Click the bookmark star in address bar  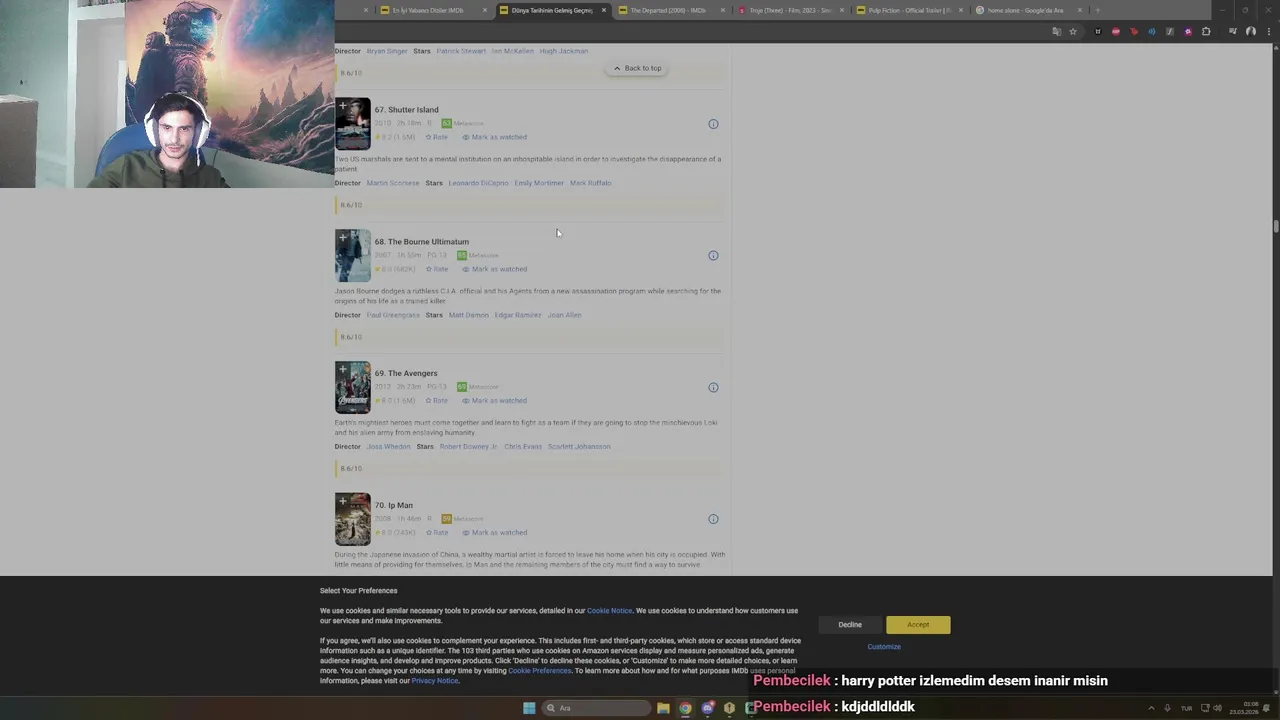pos(1073,31)
